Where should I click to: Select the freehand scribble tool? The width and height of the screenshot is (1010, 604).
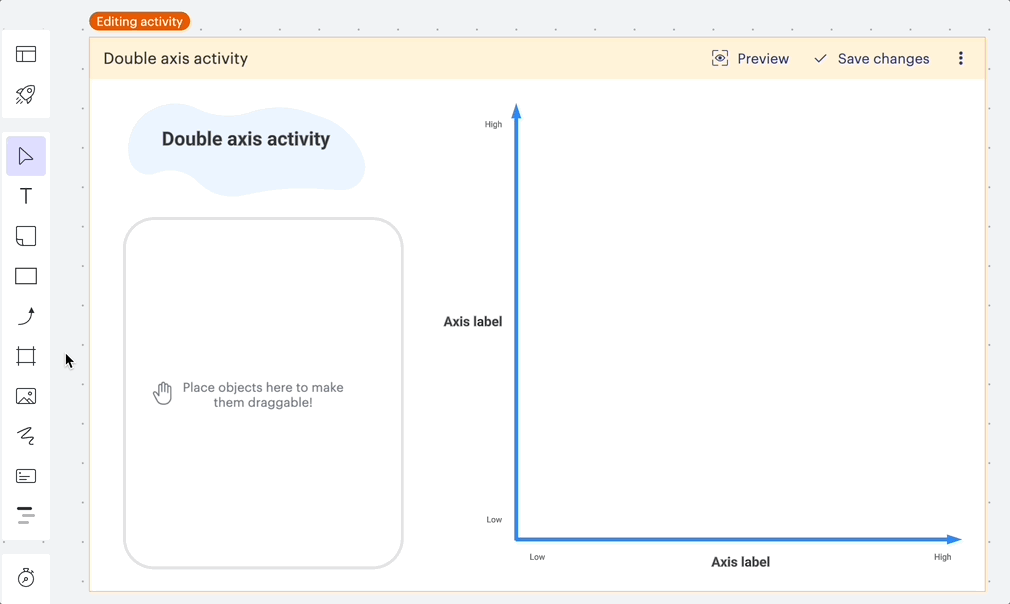tap(25, 436)
